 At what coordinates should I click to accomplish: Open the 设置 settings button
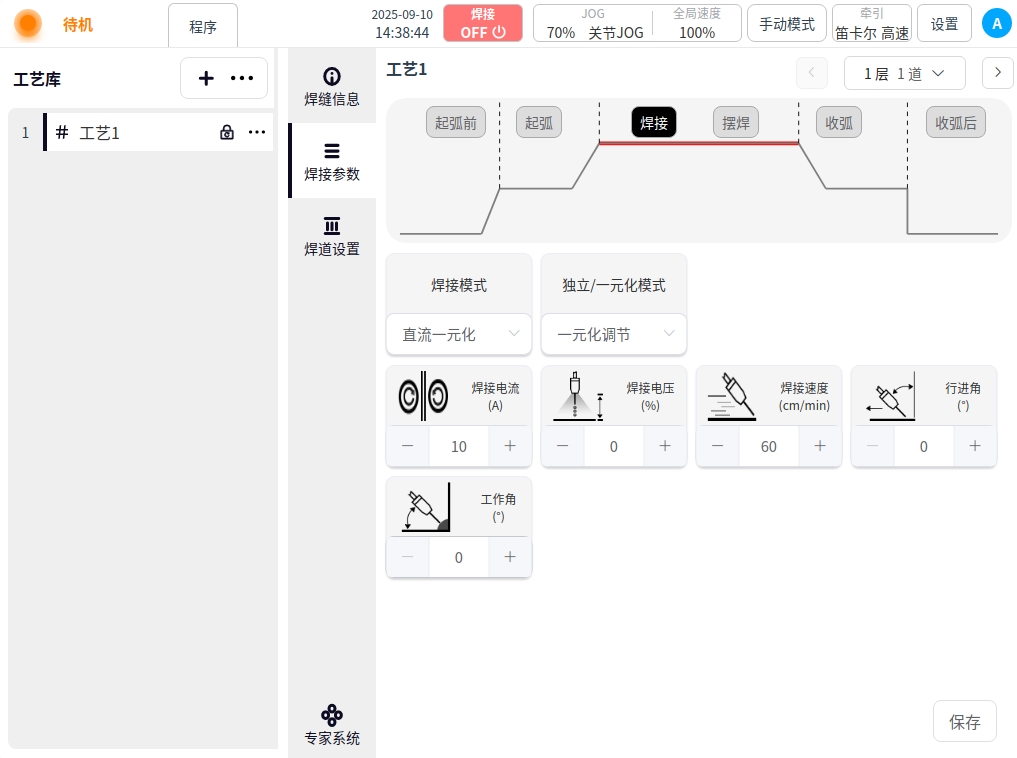tap(944, 24)
